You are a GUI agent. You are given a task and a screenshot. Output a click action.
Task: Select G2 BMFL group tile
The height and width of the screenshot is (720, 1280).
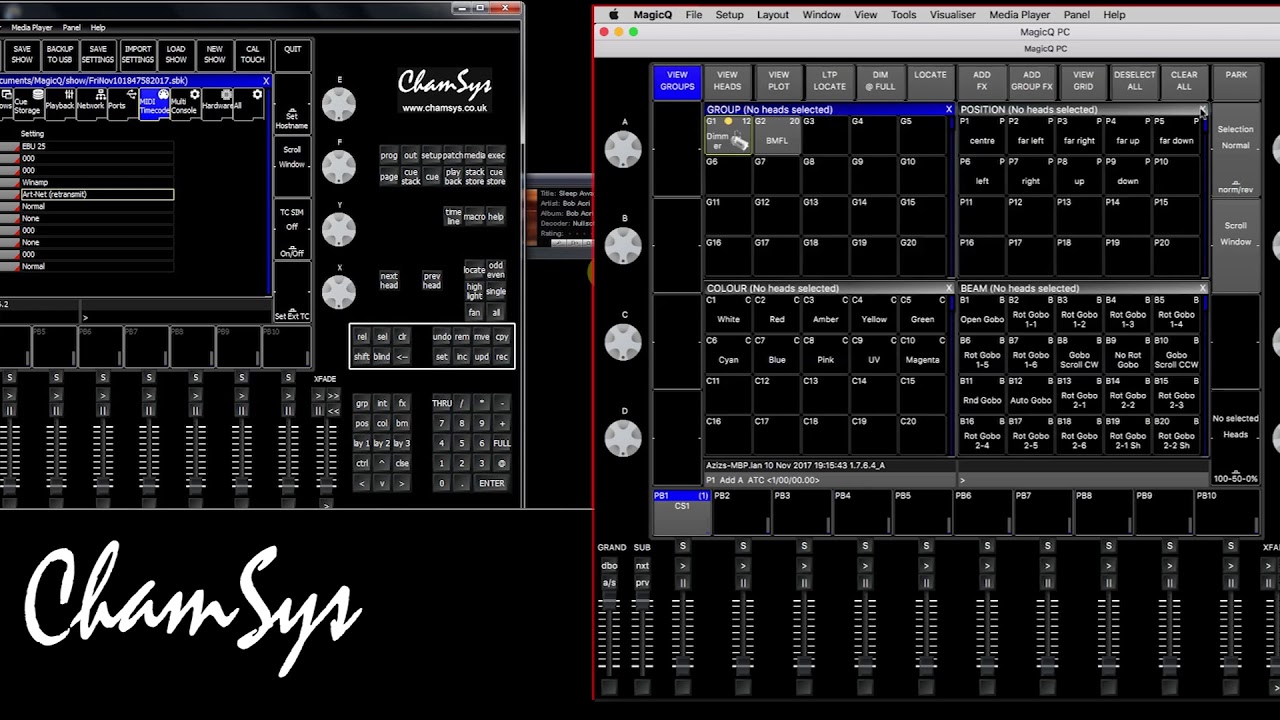point(777,136)
